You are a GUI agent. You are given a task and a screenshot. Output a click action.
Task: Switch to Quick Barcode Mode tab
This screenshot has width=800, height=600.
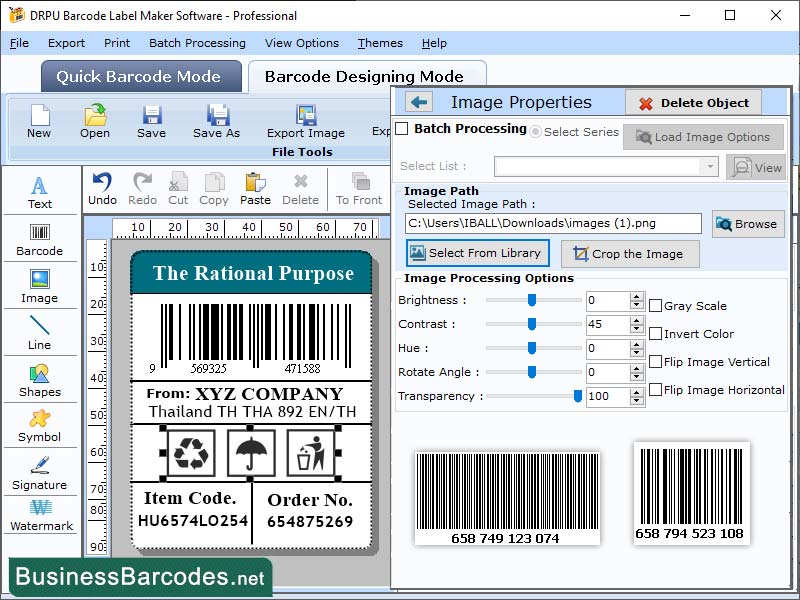click(x=140, y=77)
